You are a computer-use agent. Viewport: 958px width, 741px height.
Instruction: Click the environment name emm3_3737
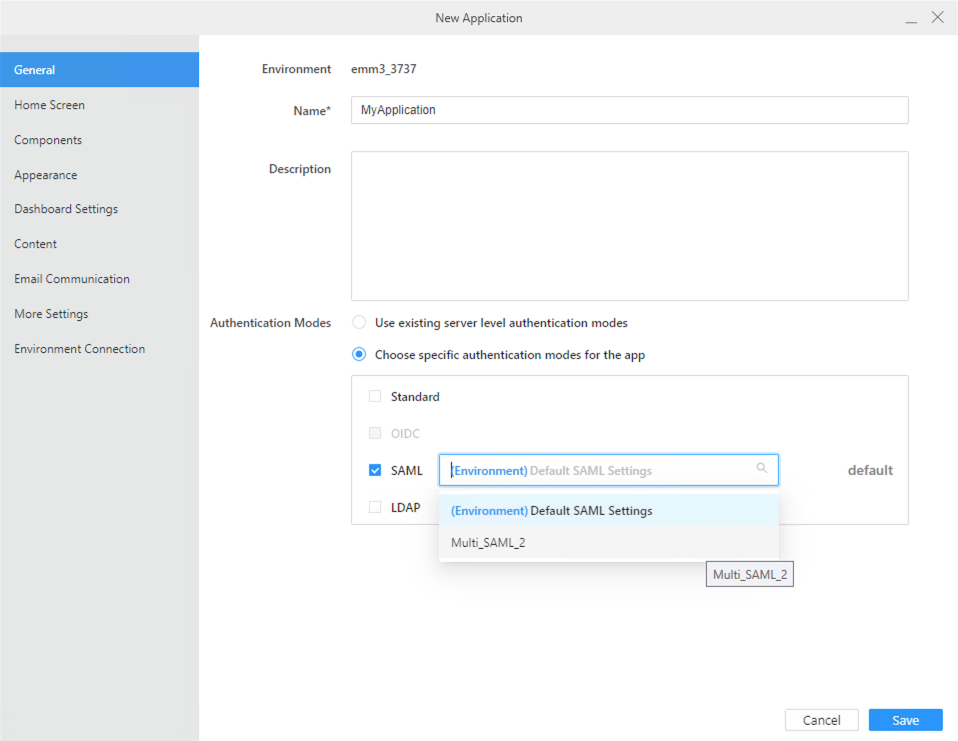pos(384,69)
